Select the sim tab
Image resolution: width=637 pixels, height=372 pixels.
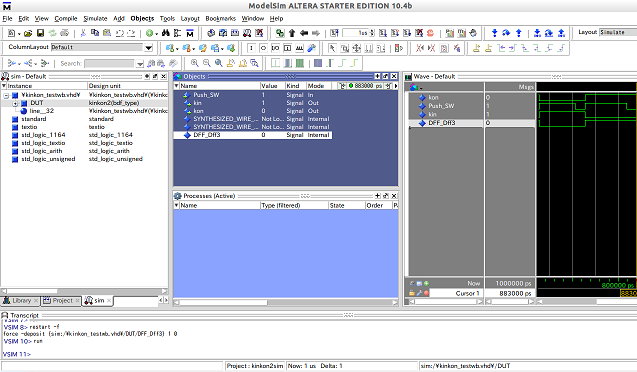coord(97,301)
